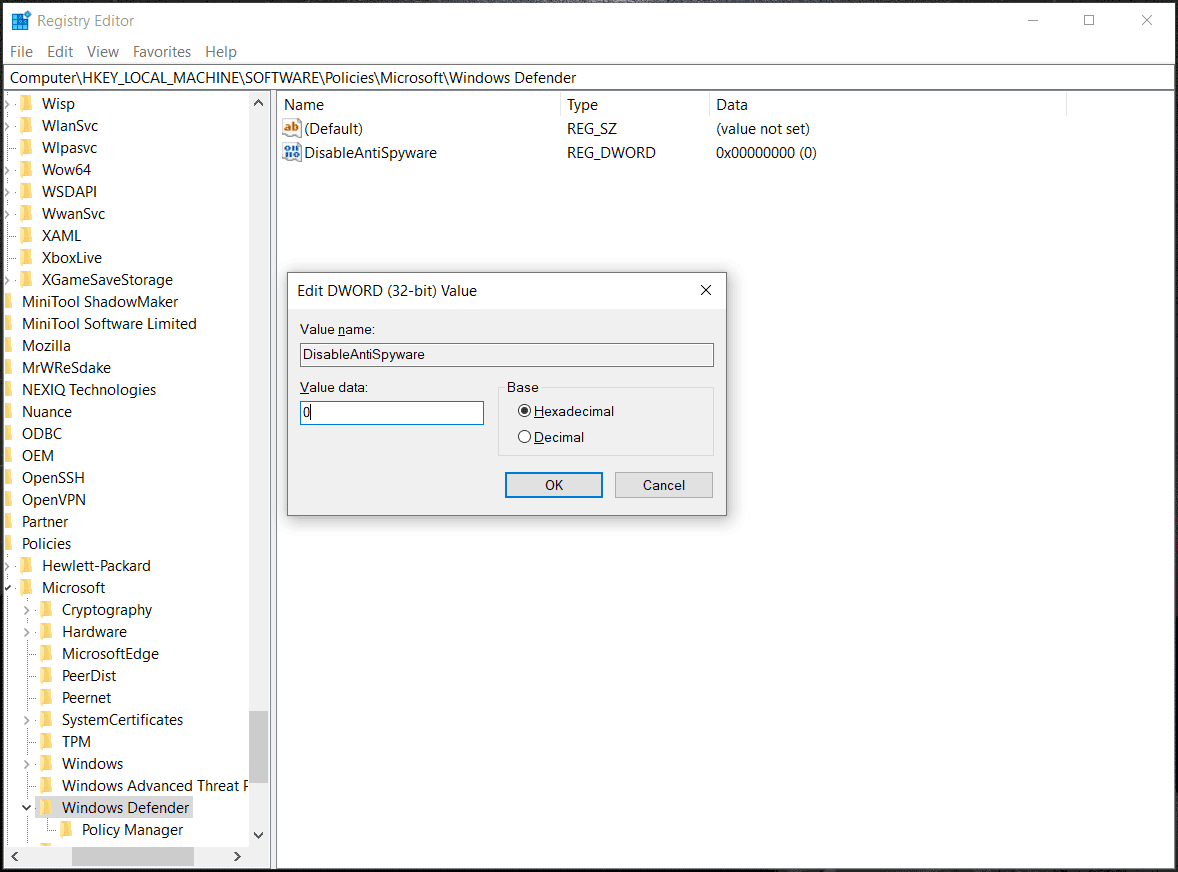
Task: Click the Peernet folder icon
Action: pyautogui.click(x=47, y=697)
